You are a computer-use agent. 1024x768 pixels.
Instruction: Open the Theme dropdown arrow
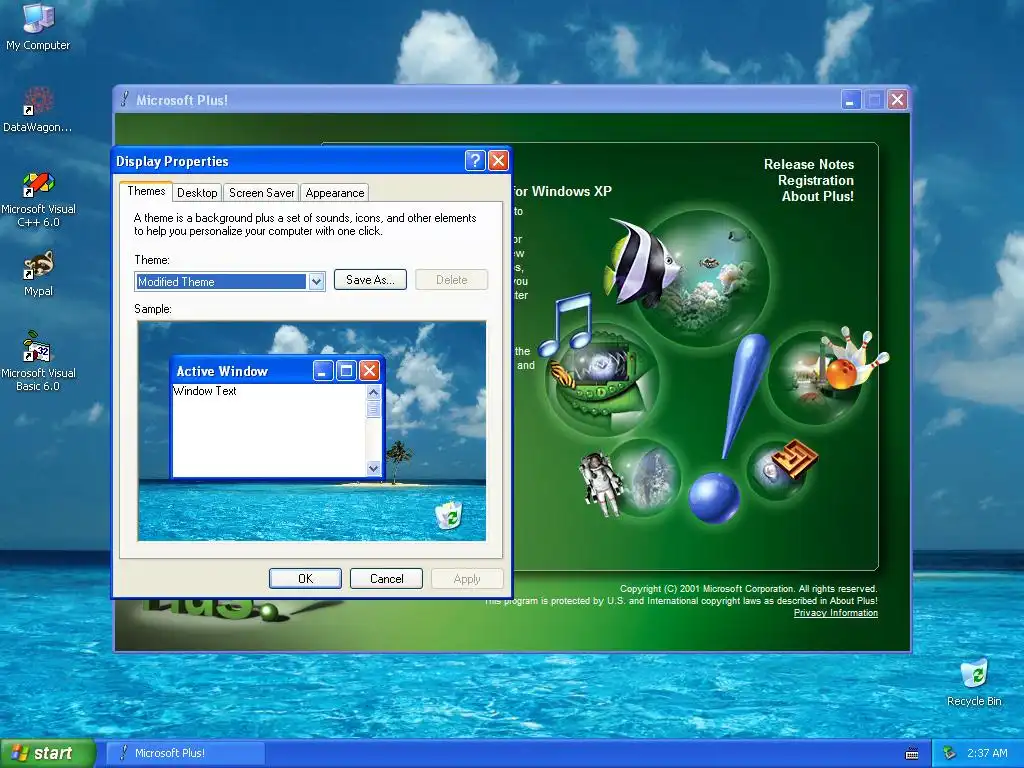tap(316, 281)
